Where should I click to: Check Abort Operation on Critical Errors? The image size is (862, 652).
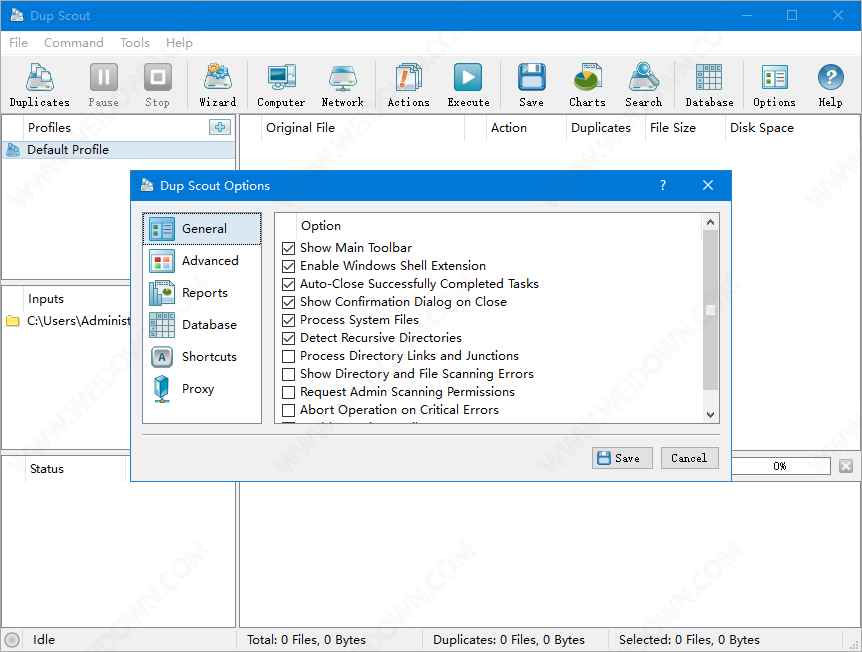click(289, 410)
